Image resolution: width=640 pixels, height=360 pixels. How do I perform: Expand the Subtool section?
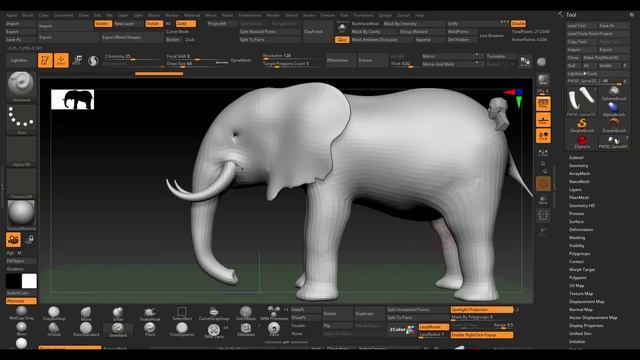click(x=576, y=158)
